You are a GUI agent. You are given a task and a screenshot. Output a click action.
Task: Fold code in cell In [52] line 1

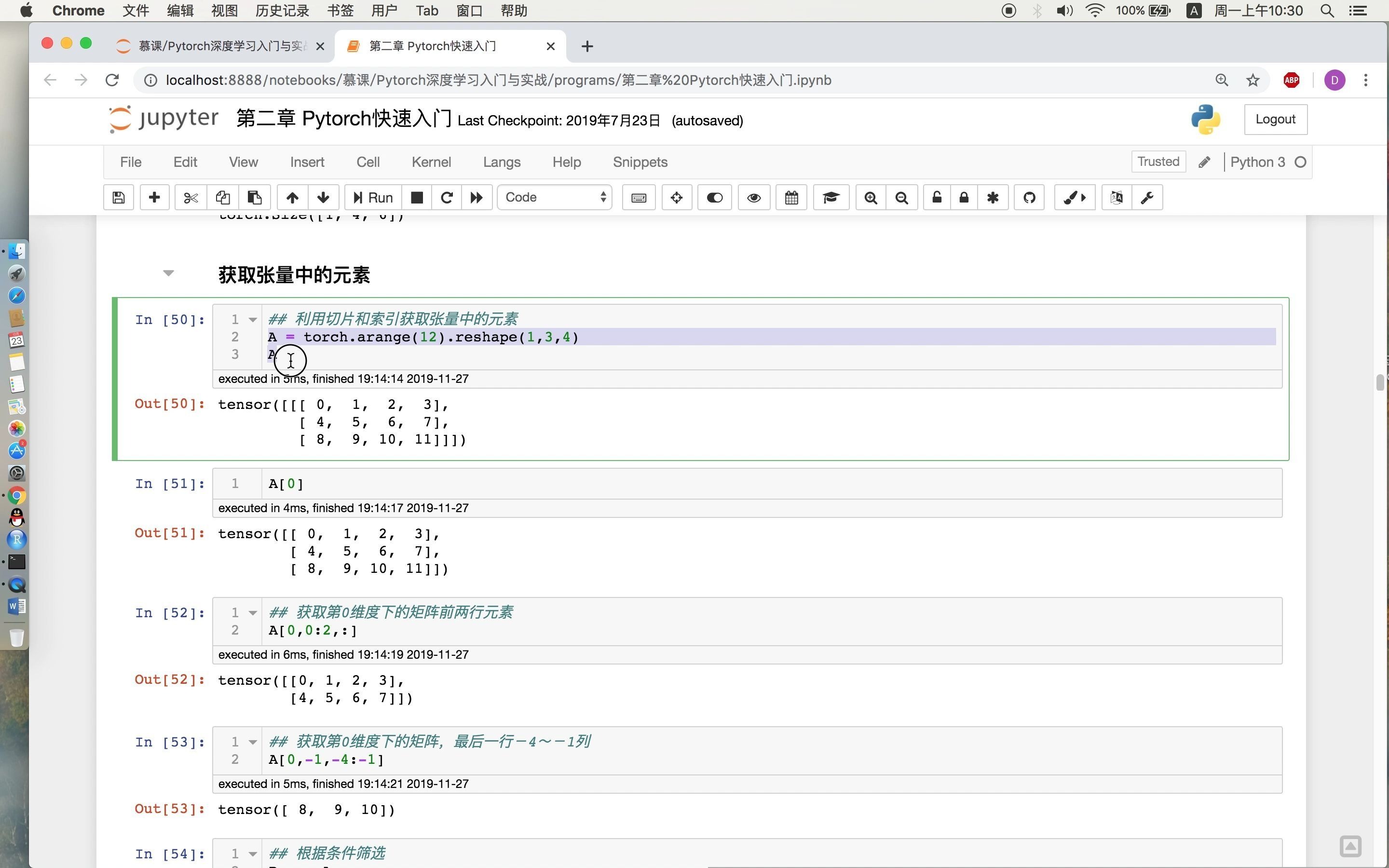coord(253,613)
